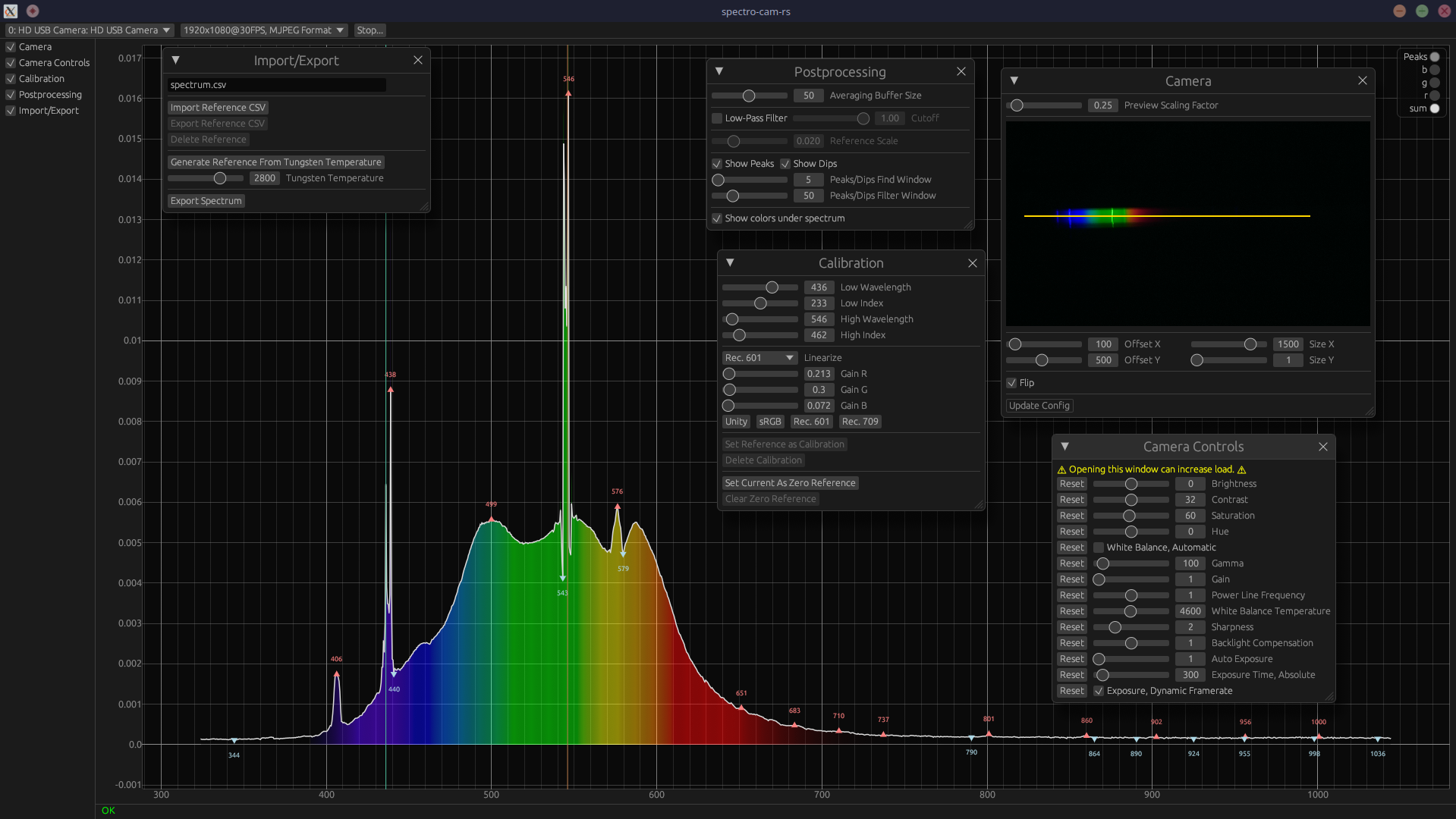Click the Gain R slider
This screenshot has height=819, width=1456.
[760, 374]
